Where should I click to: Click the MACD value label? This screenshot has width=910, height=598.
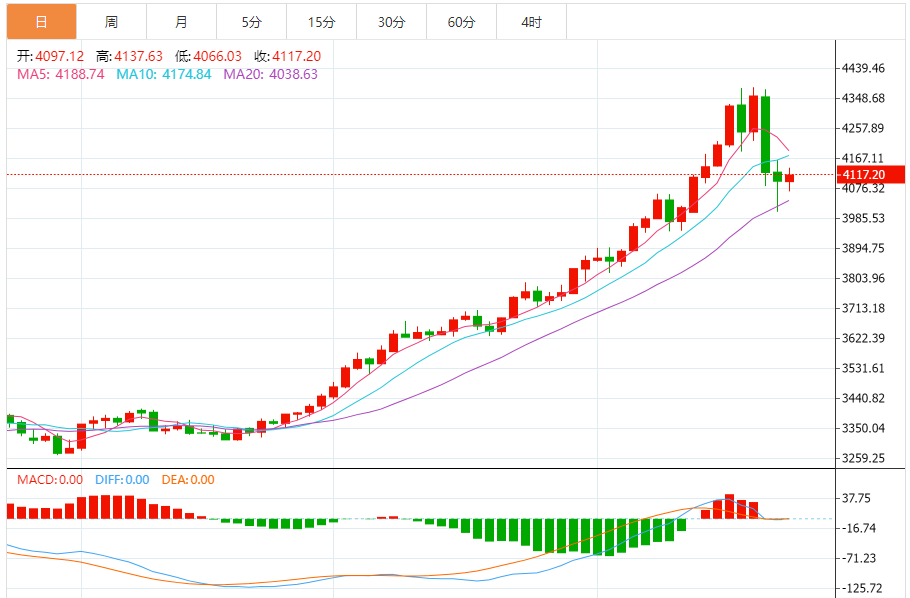pos(50,480)
